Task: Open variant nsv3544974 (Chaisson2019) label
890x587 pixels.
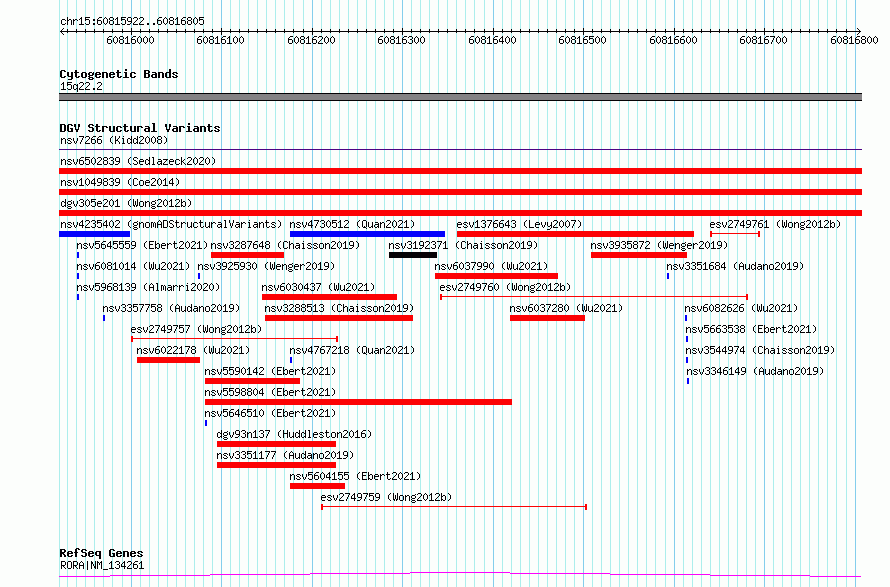Action: [x=761, y=350]
